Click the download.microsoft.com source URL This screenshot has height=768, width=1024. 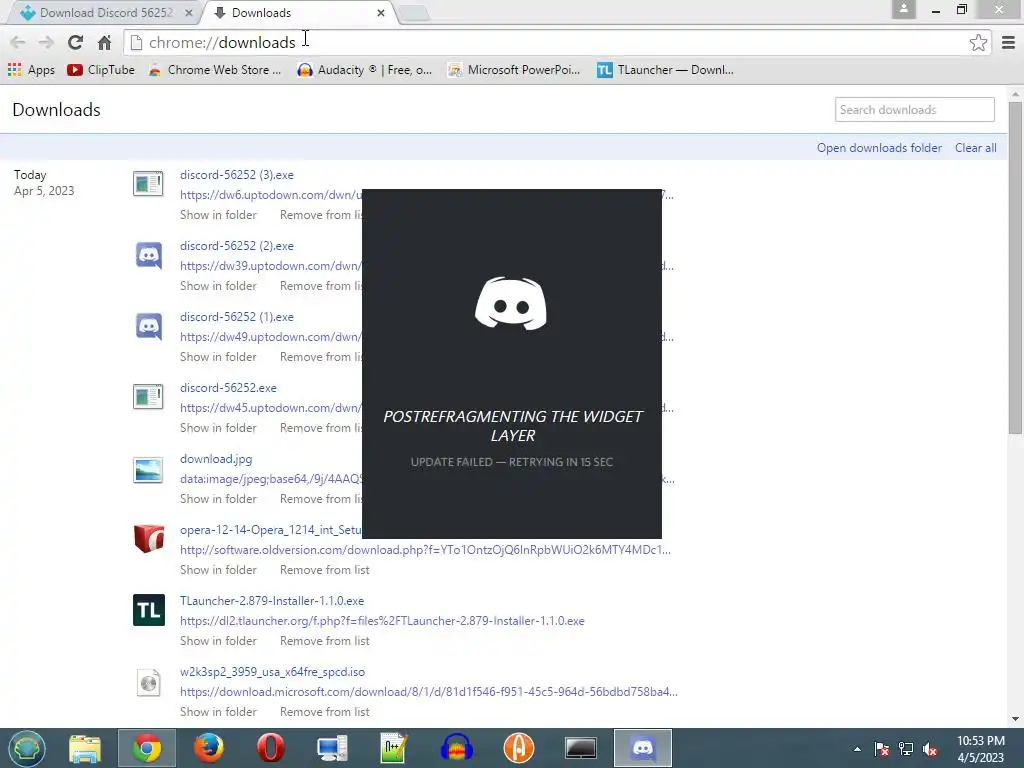coord(428,692)
